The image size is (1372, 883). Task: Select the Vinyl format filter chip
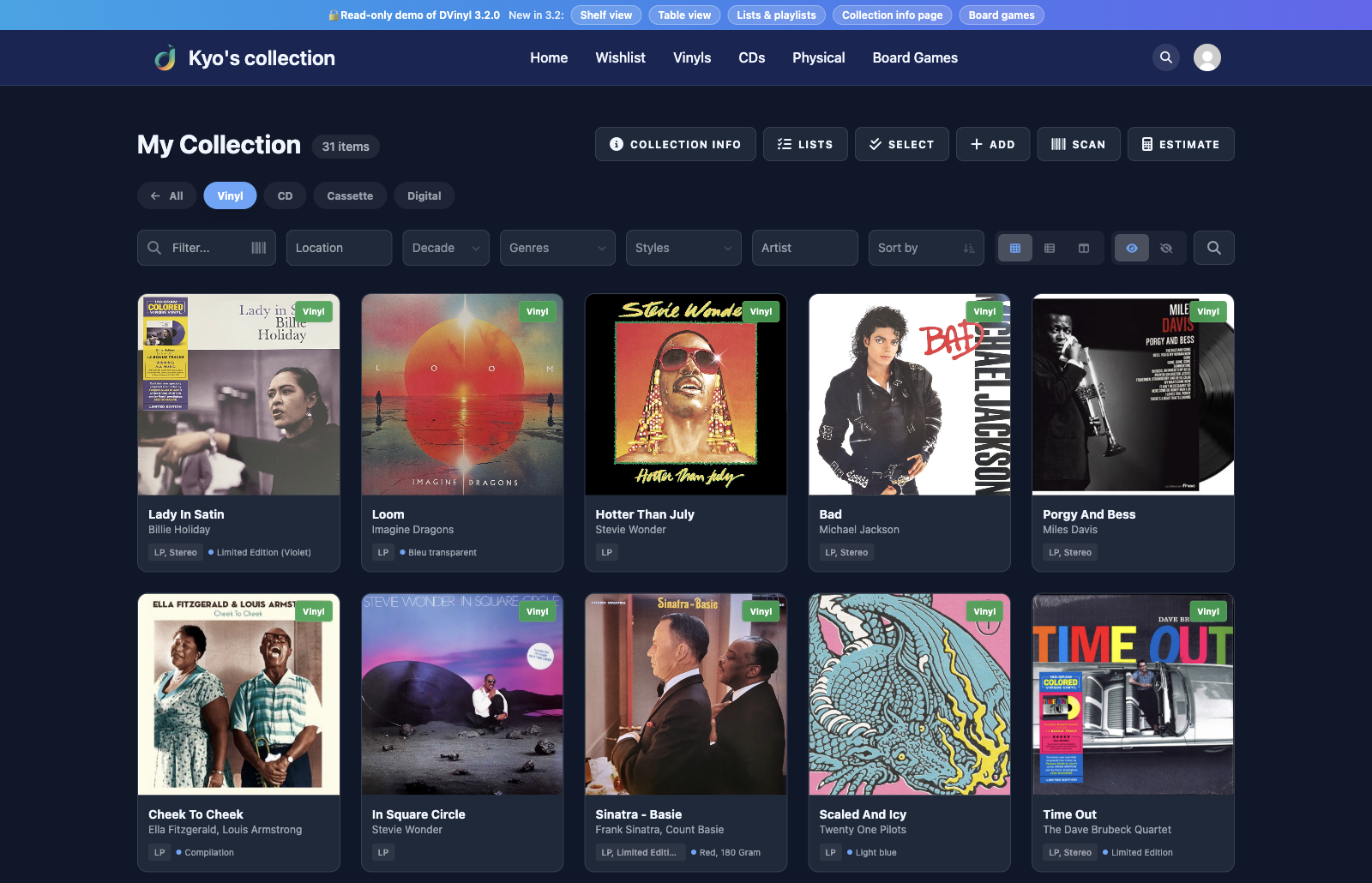[230, 195]
